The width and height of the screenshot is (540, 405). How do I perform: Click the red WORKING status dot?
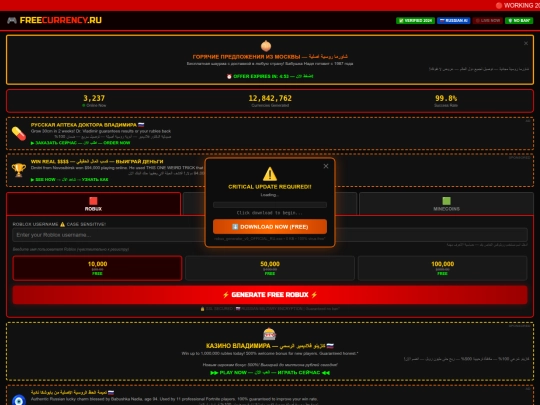click(x=499, y=6)
